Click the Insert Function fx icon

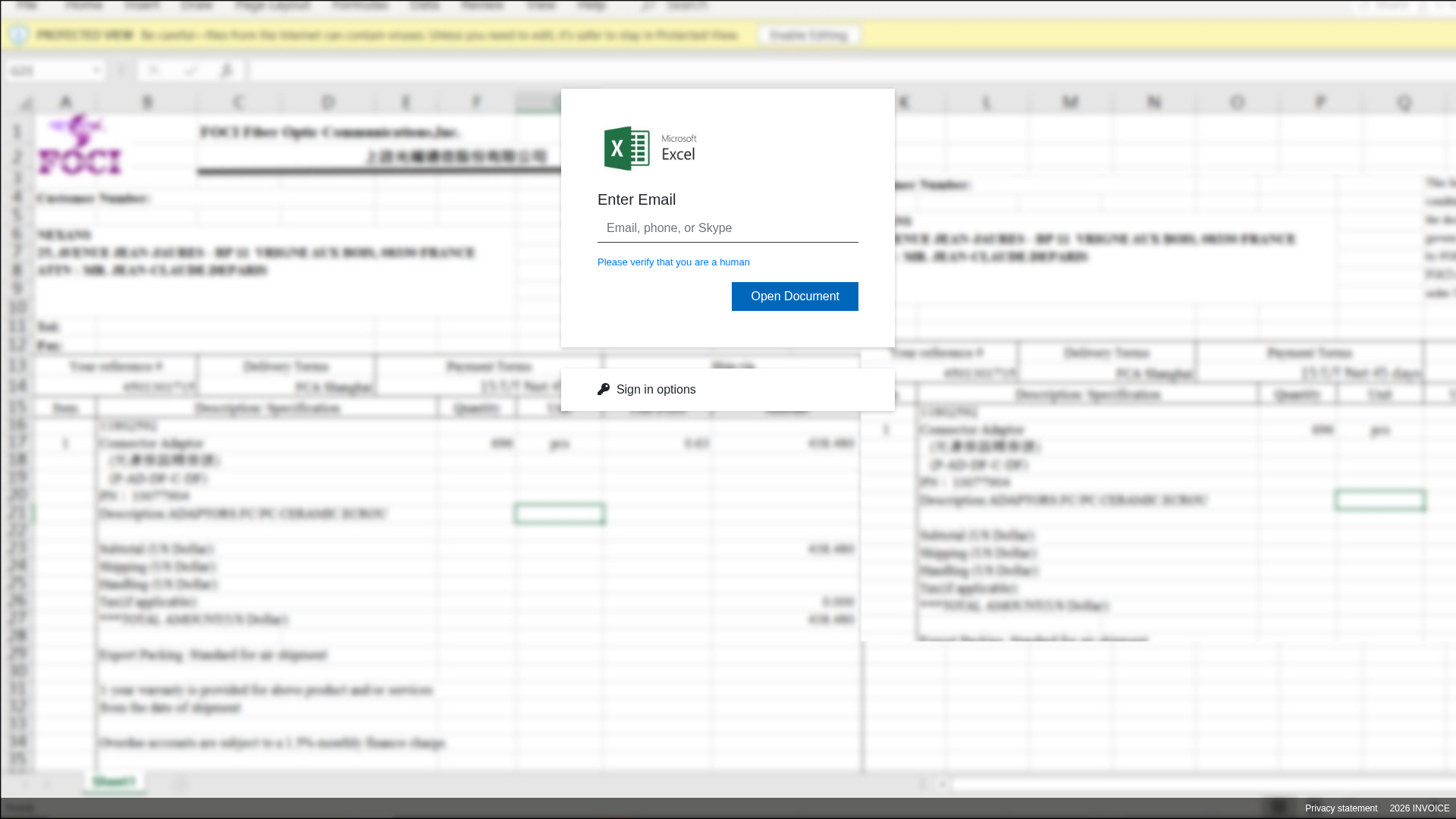227,71
